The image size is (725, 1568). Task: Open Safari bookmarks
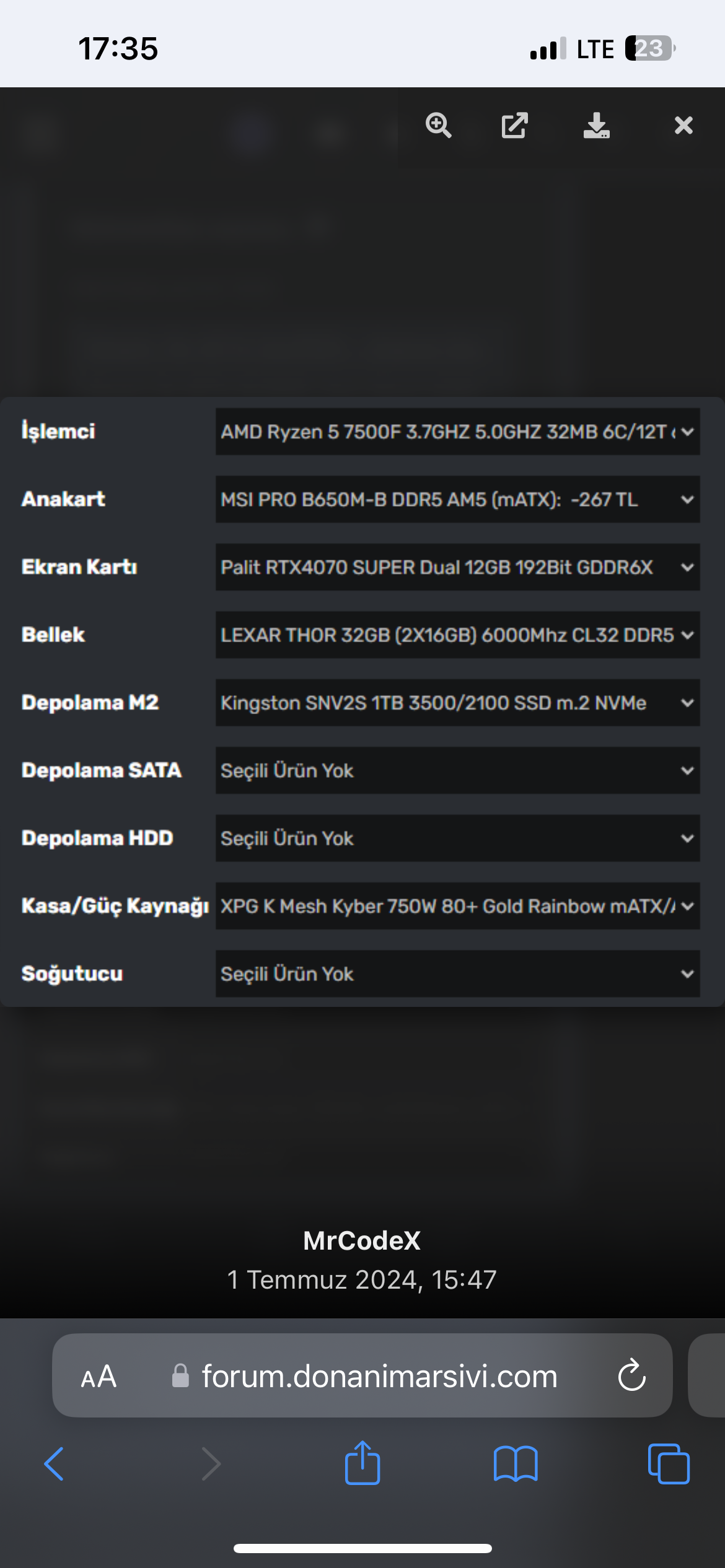pos(515,1464)
